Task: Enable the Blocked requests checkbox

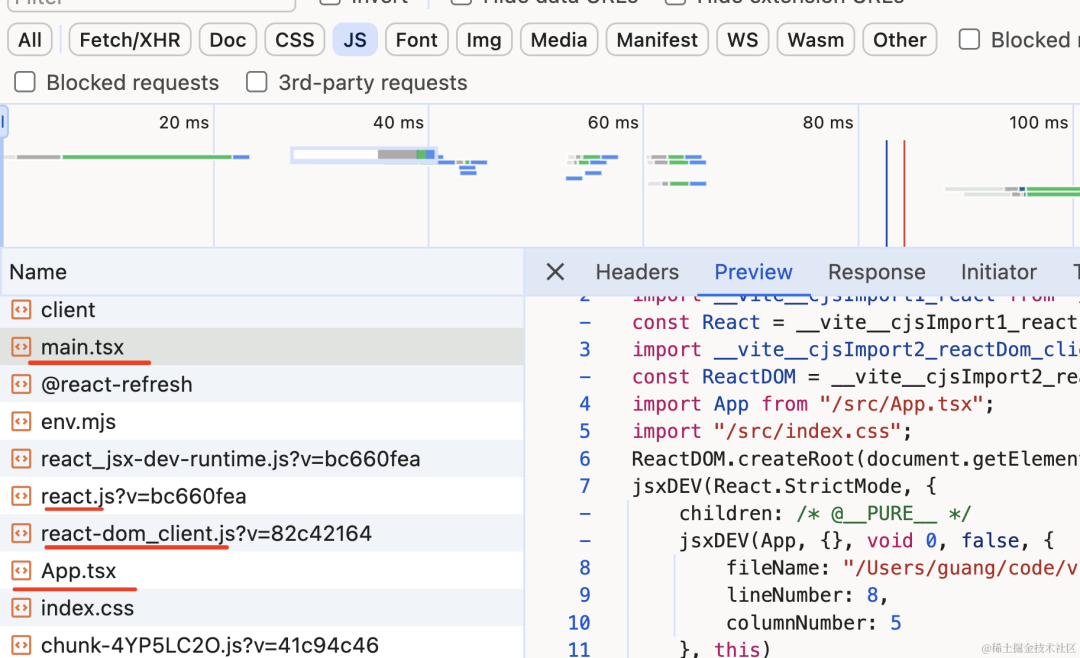Action: pos(25,82)
